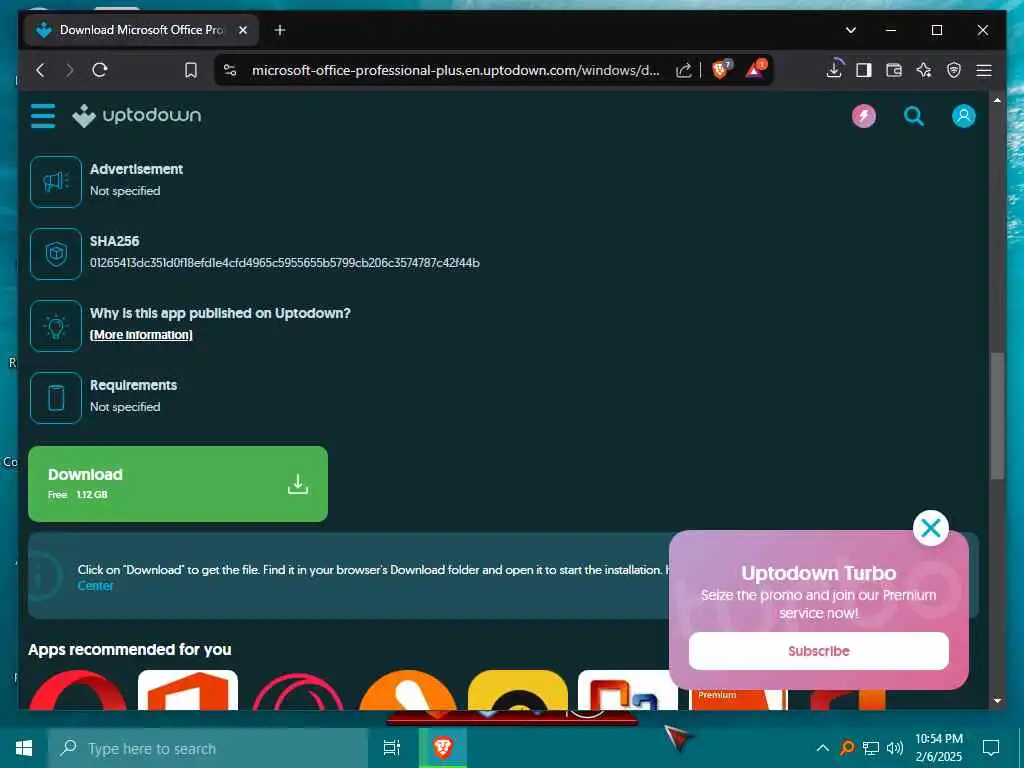Open Uptodown Turbo lightning icon
This screenshot has width=1024, height=768.
click(x=863, y=116)
